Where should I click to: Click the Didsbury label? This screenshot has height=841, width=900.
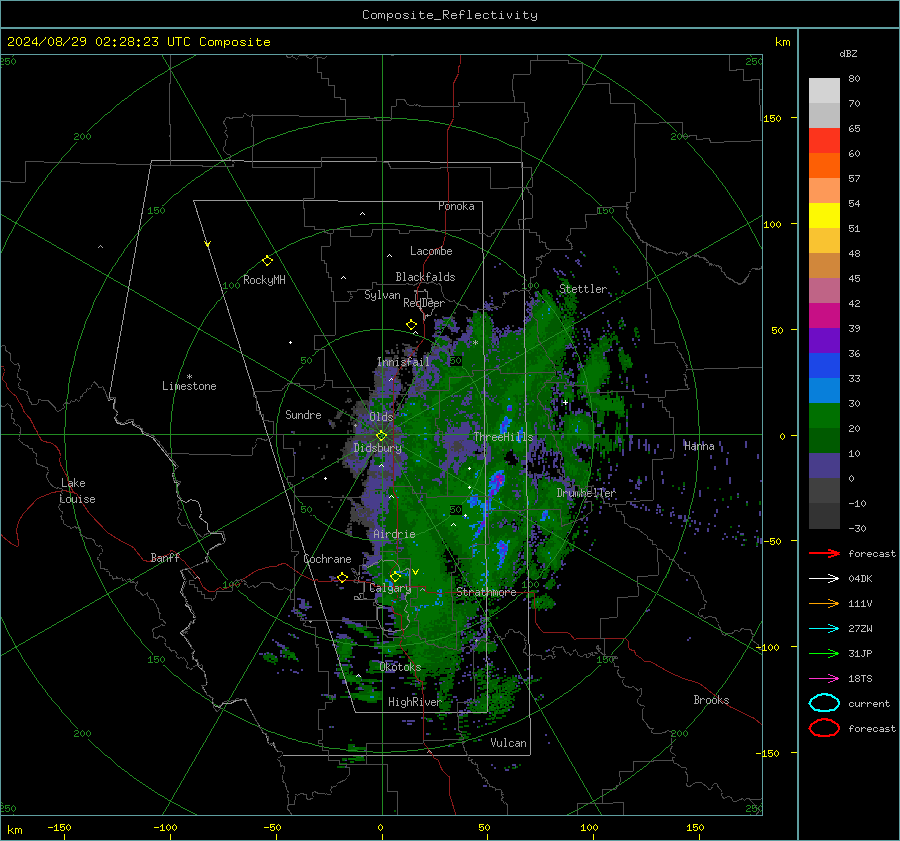[x=377, y=448]
